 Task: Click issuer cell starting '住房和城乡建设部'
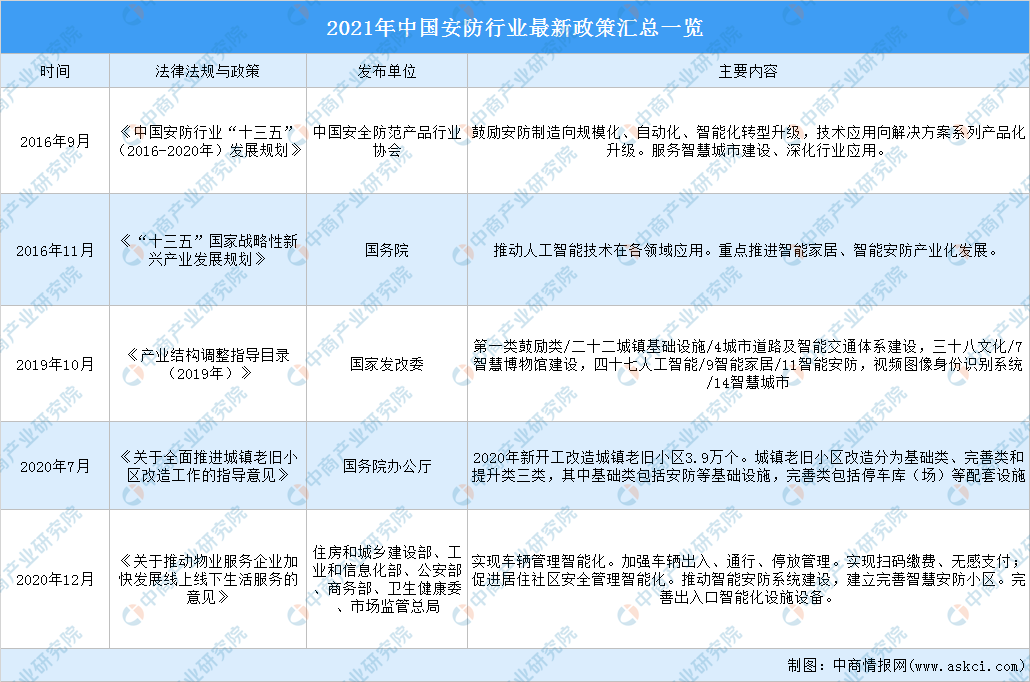(x=387, y=580)
